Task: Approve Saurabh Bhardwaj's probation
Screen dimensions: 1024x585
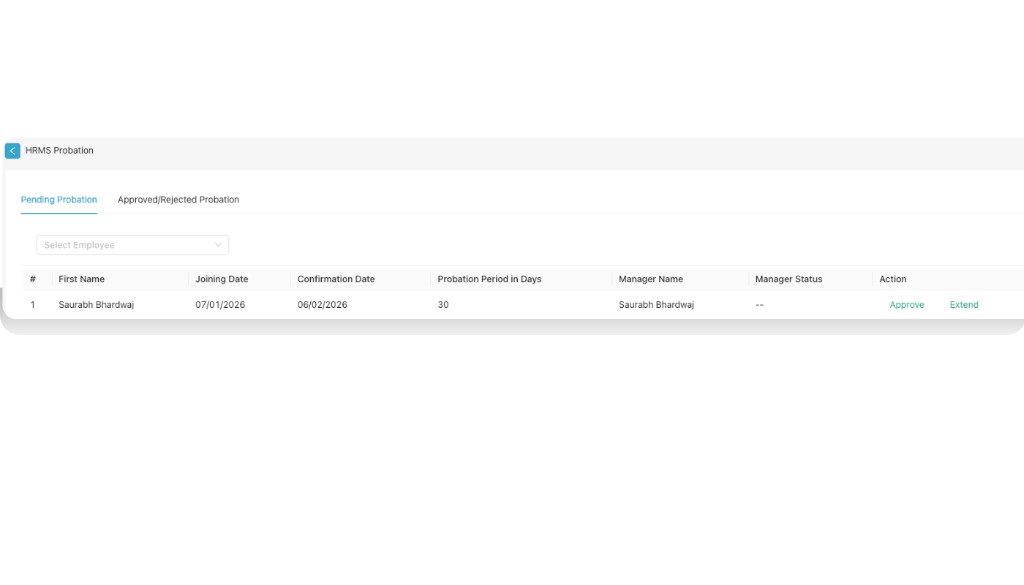Action: (x=905, y=304)
